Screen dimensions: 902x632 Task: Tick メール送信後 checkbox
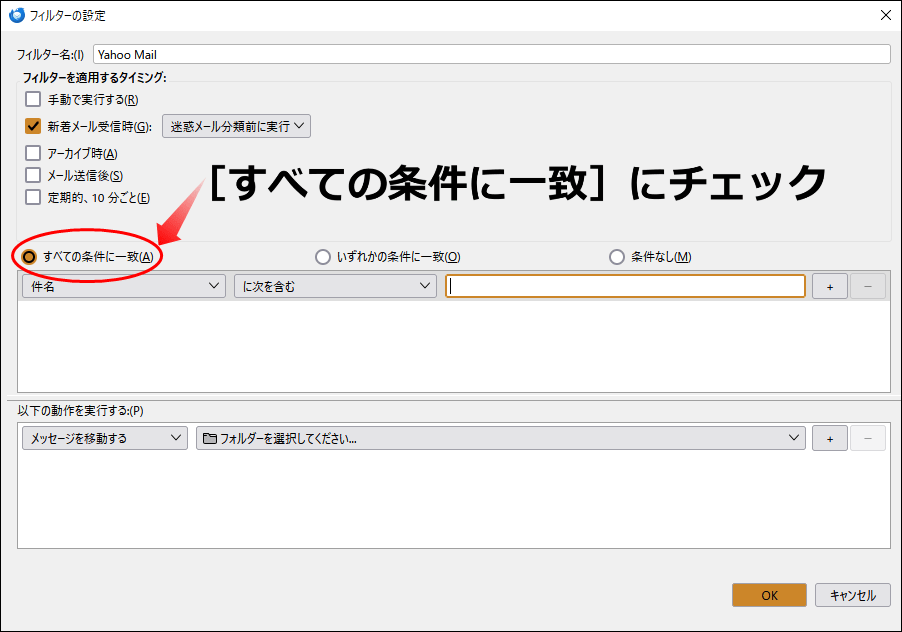(33, 175)
